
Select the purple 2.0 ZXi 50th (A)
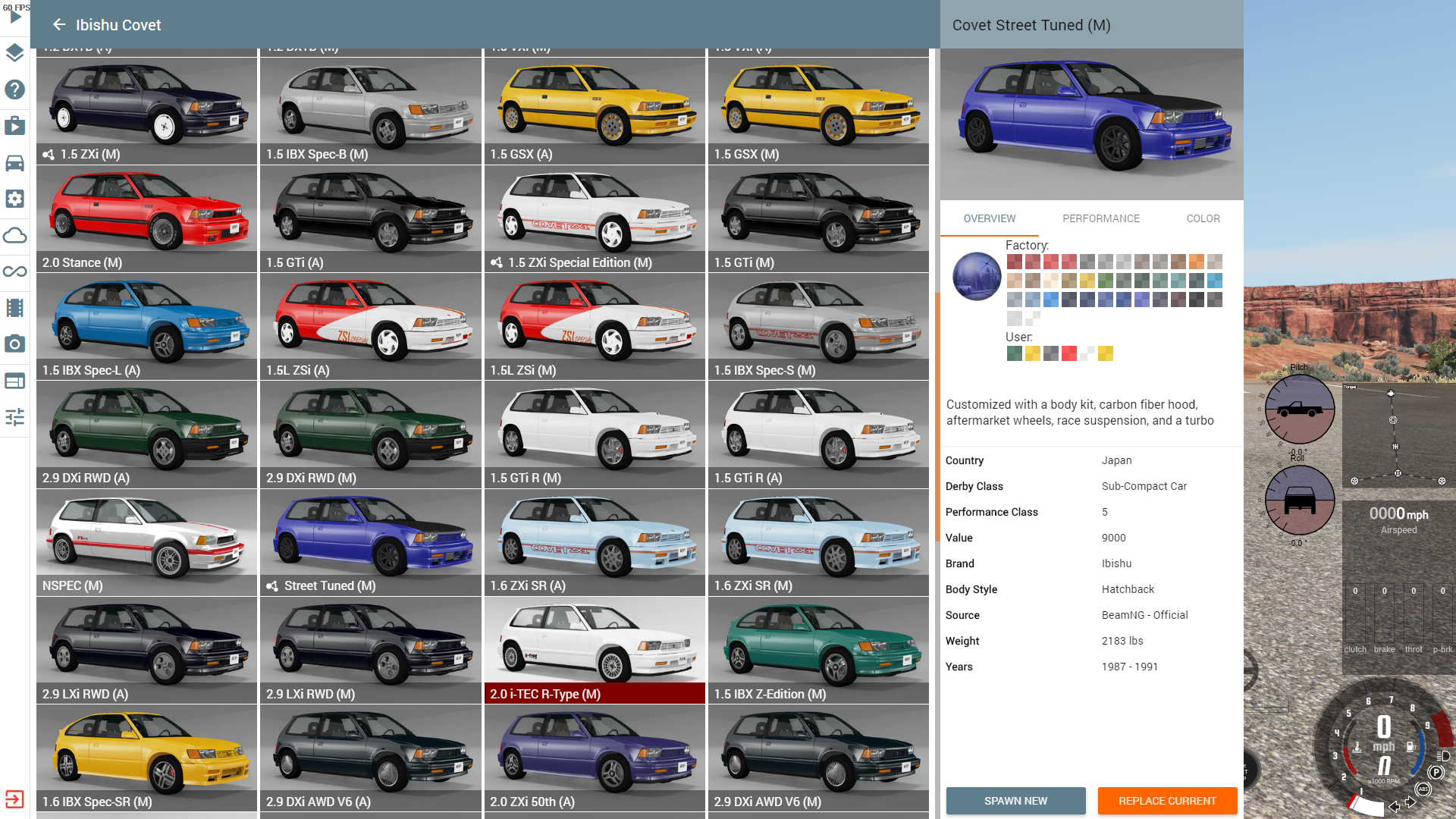click(595, 758)
